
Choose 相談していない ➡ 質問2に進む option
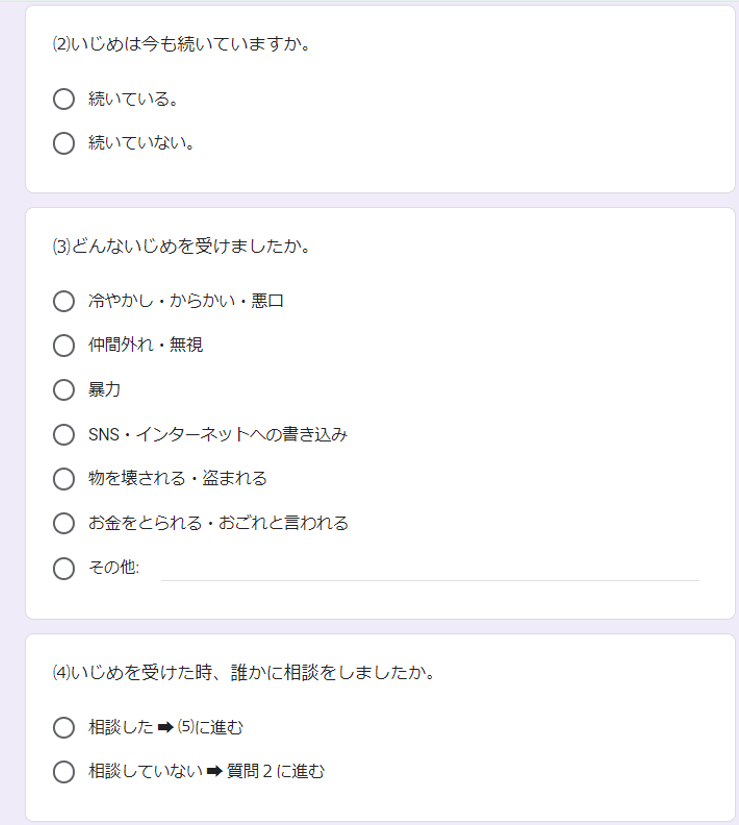point(64,772)
